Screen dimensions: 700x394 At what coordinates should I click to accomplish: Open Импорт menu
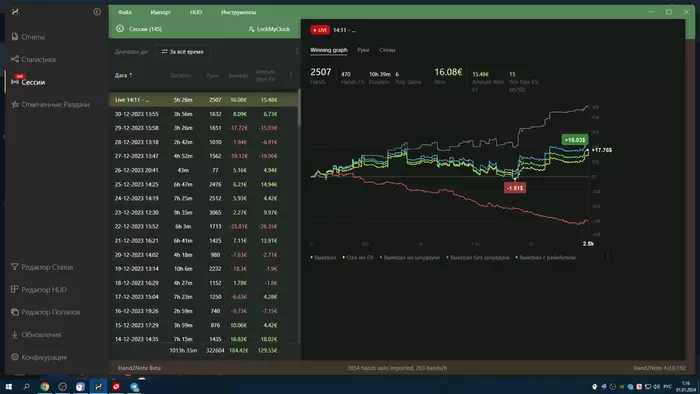point(161,12)
